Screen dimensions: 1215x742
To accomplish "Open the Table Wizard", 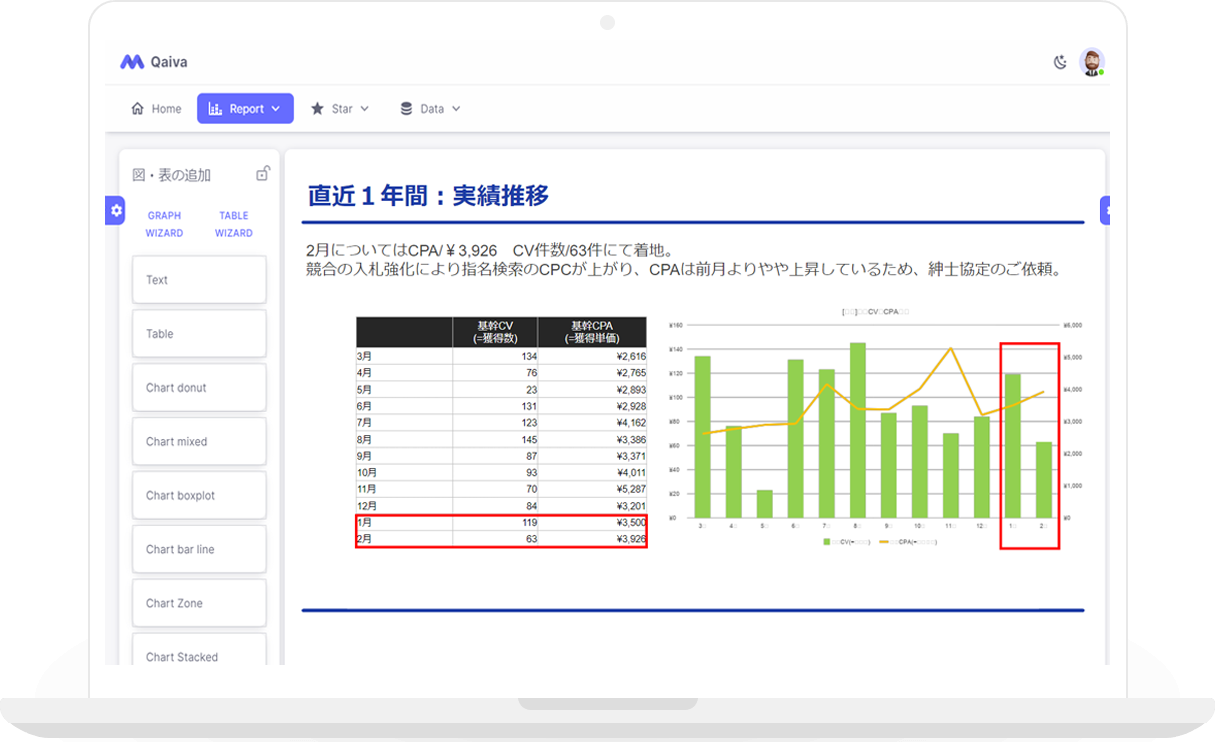I will 233,224.
